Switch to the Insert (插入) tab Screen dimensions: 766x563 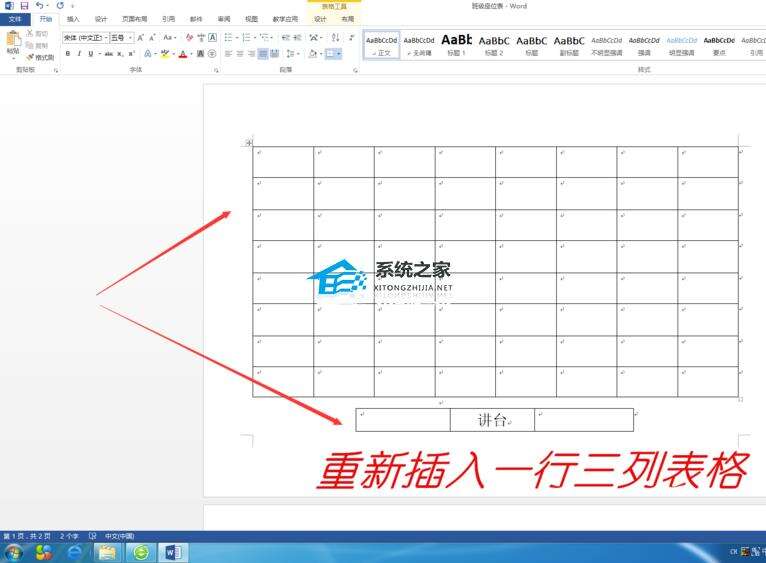pyautogui.click(x=73, y=19)
